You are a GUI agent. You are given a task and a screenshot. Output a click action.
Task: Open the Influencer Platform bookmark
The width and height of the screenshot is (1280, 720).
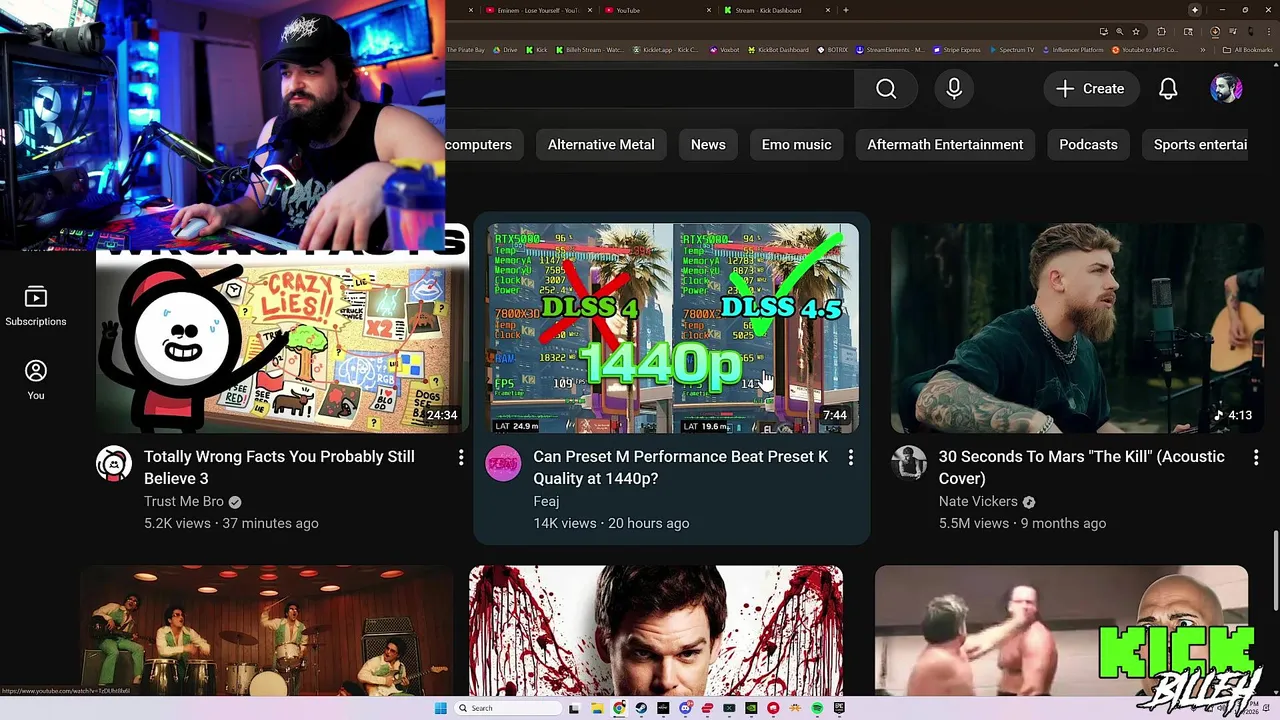click(x=1073, y=49)
